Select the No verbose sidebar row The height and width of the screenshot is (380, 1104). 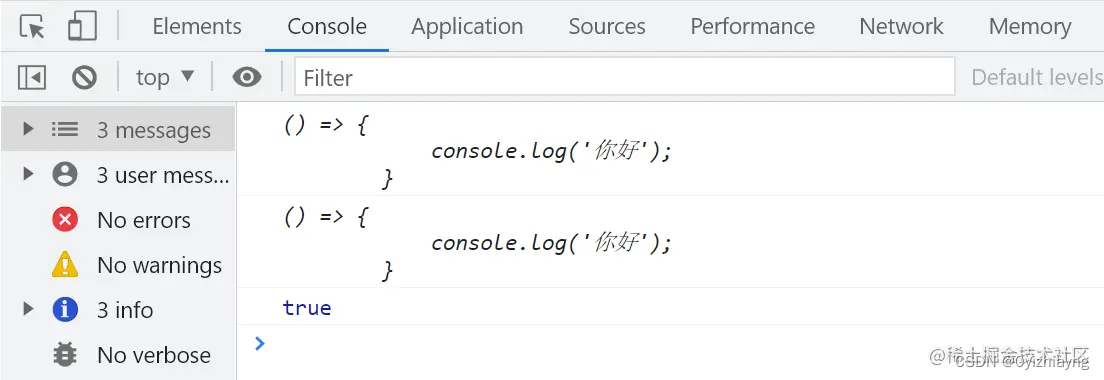118,355
